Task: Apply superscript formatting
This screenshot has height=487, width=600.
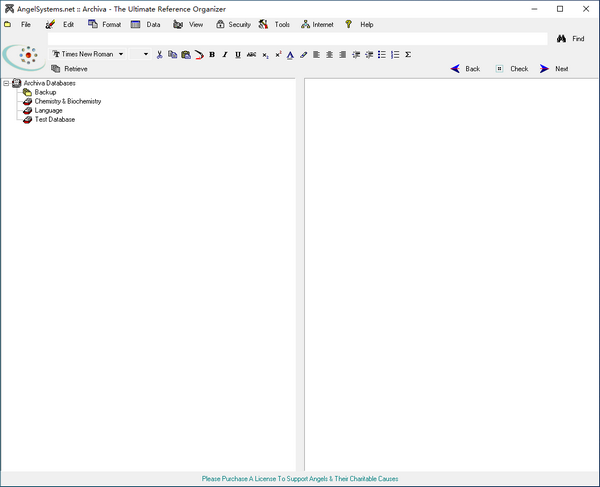Action: click(x=278, y=54)
